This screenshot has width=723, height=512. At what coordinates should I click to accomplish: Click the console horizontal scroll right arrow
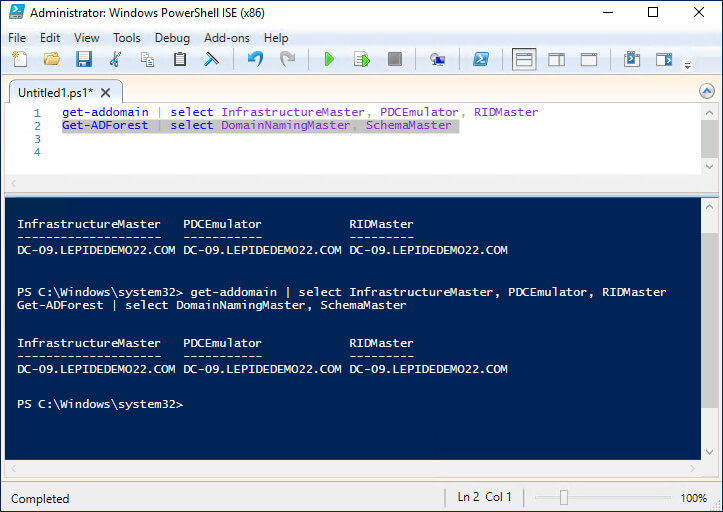coord(692,469)
